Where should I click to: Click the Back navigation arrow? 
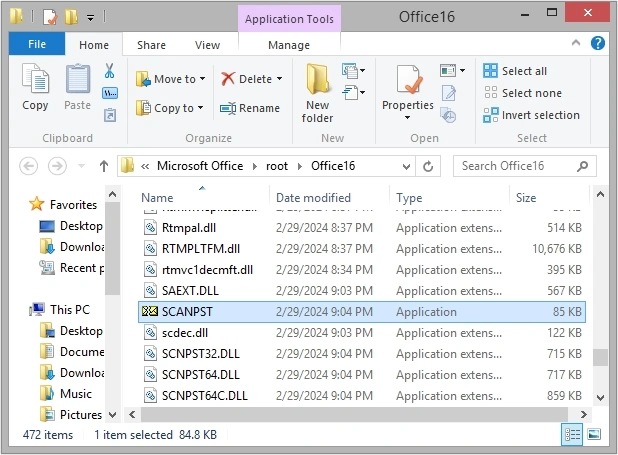(29, 166)
